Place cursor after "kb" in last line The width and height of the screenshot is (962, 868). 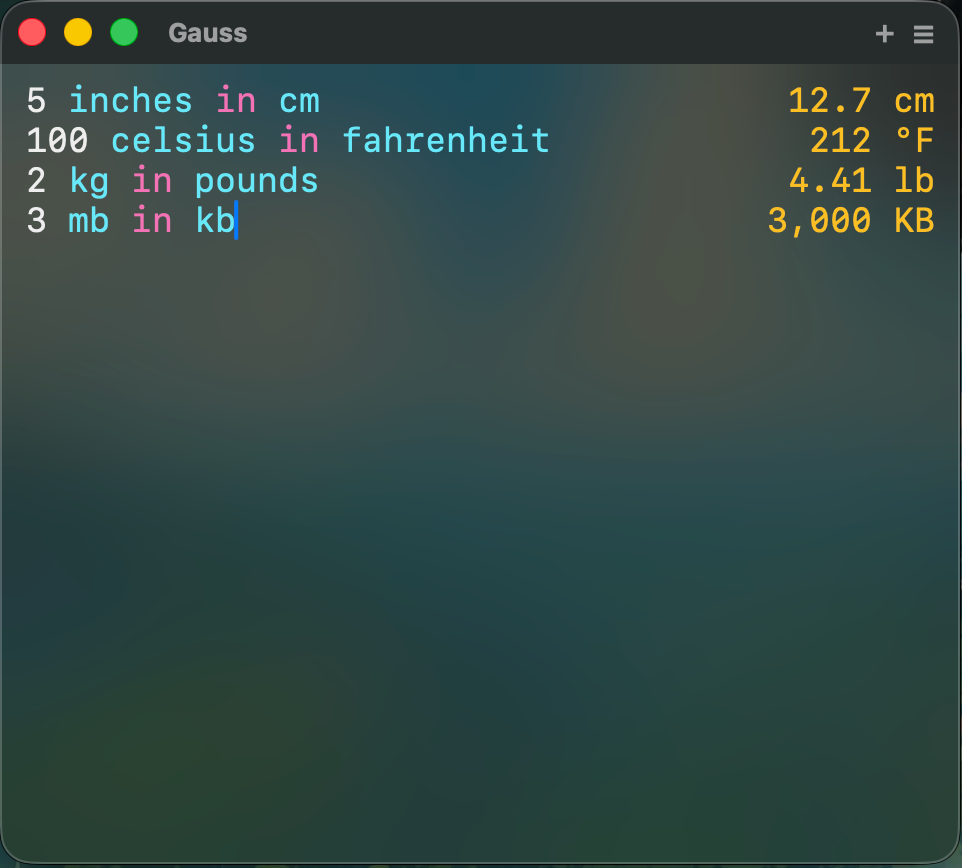[236, 220]
